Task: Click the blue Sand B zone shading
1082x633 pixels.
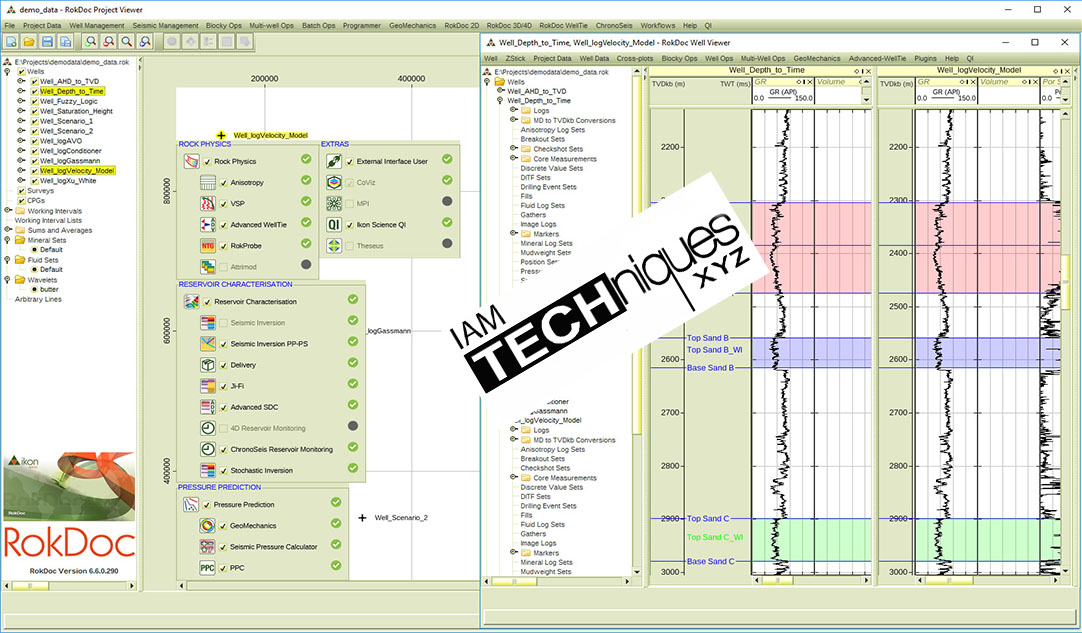Action: pyautogui.click(x=812, y=352)
